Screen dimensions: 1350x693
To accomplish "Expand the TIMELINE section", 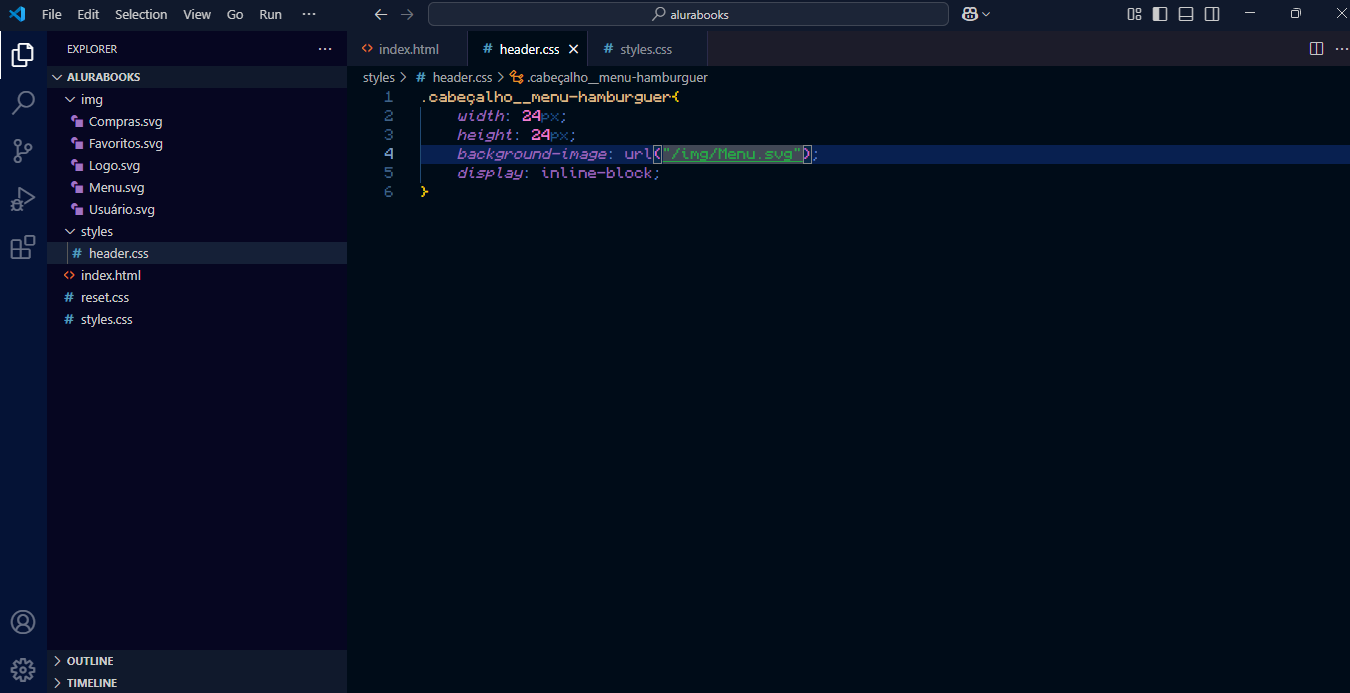I will (197, 683).
